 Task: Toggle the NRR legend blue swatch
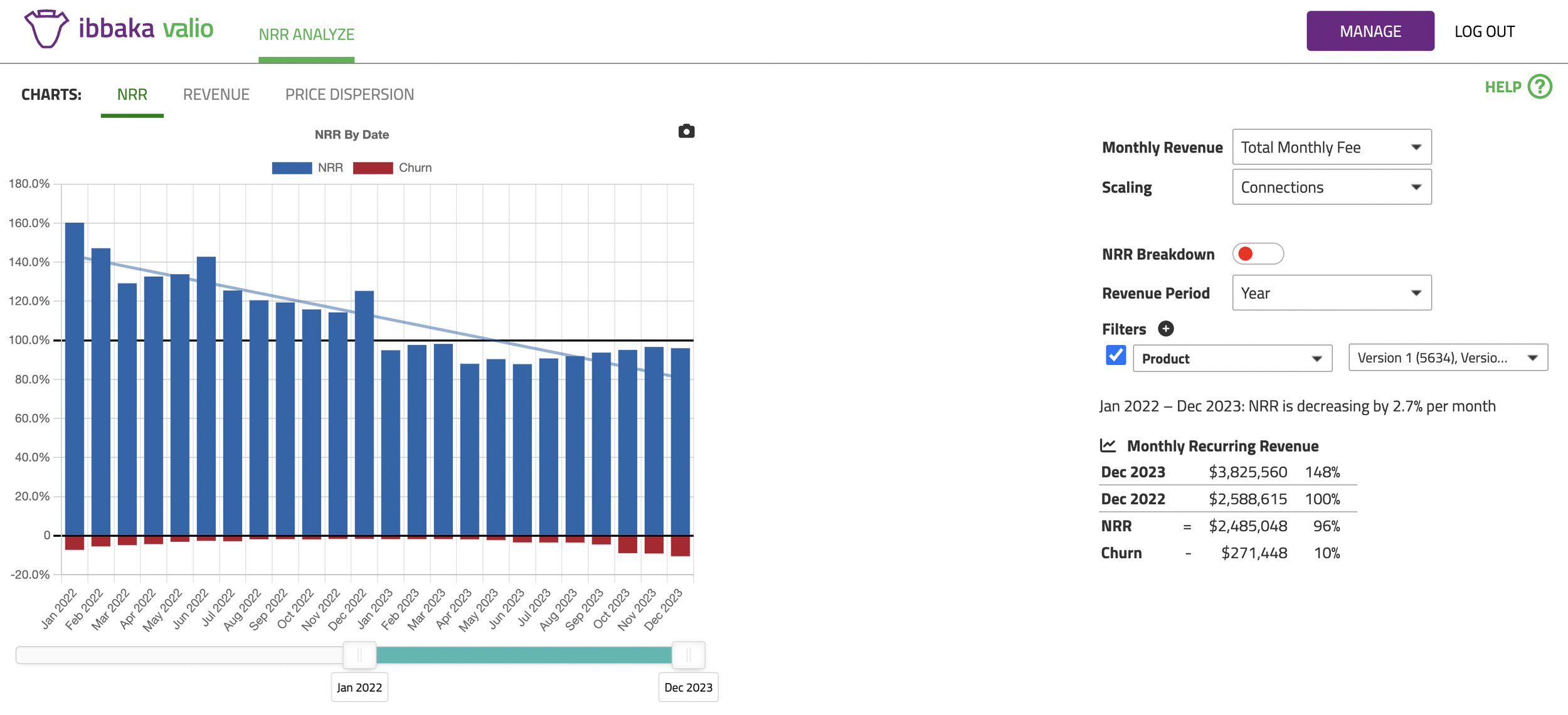pyautogui.click(x=292, y=168)
